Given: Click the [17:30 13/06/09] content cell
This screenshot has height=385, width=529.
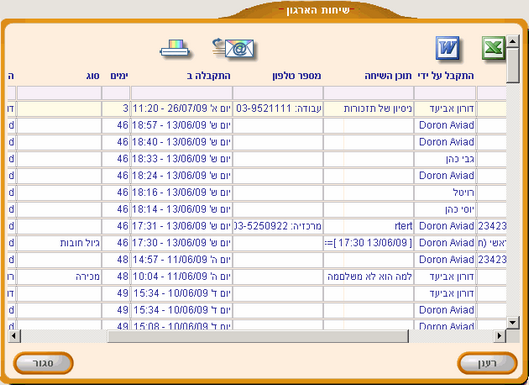Looking at the screenshot, I should pos(368,243).
